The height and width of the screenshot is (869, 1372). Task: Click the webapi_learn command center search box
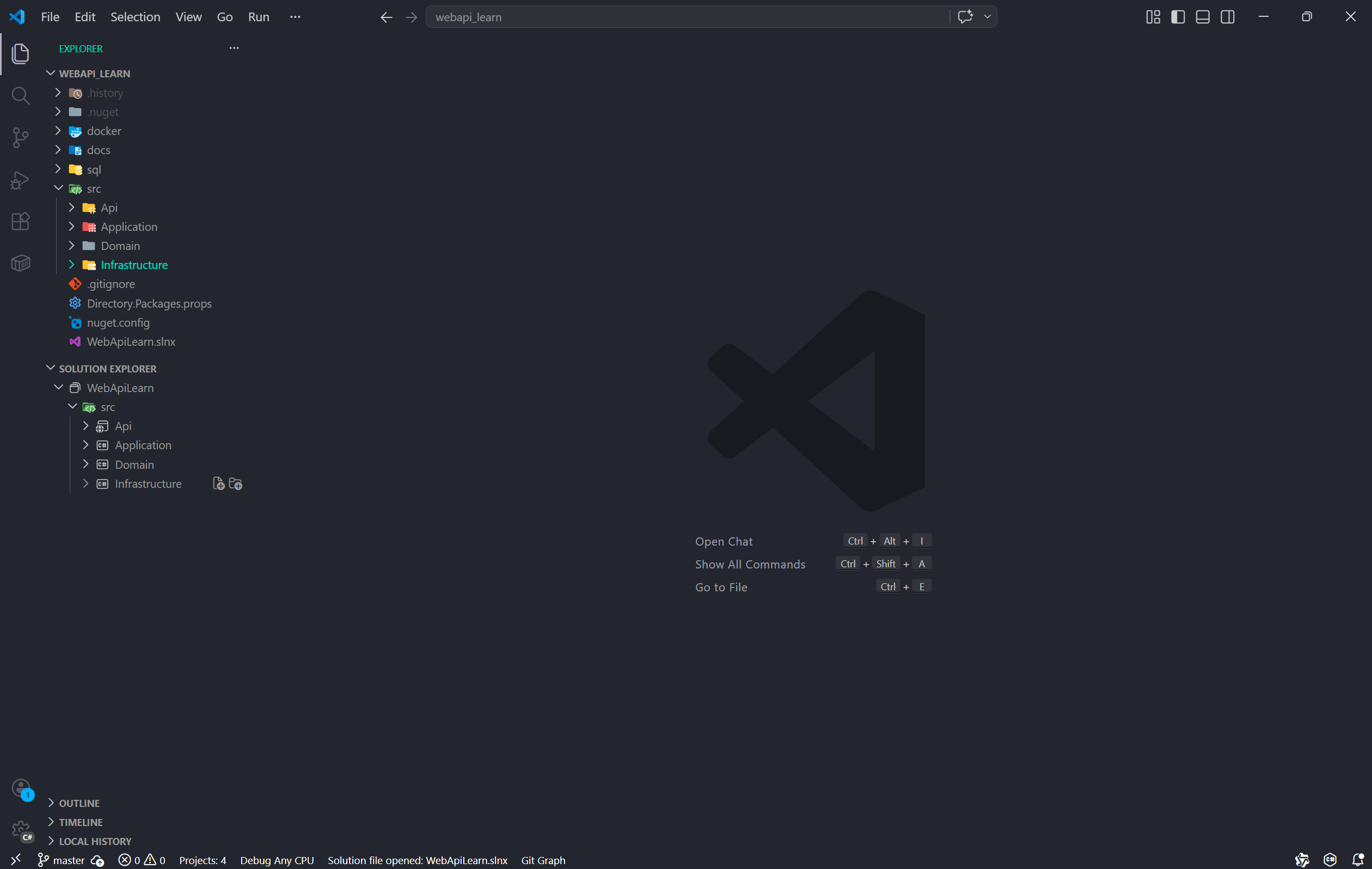(687, 17)
